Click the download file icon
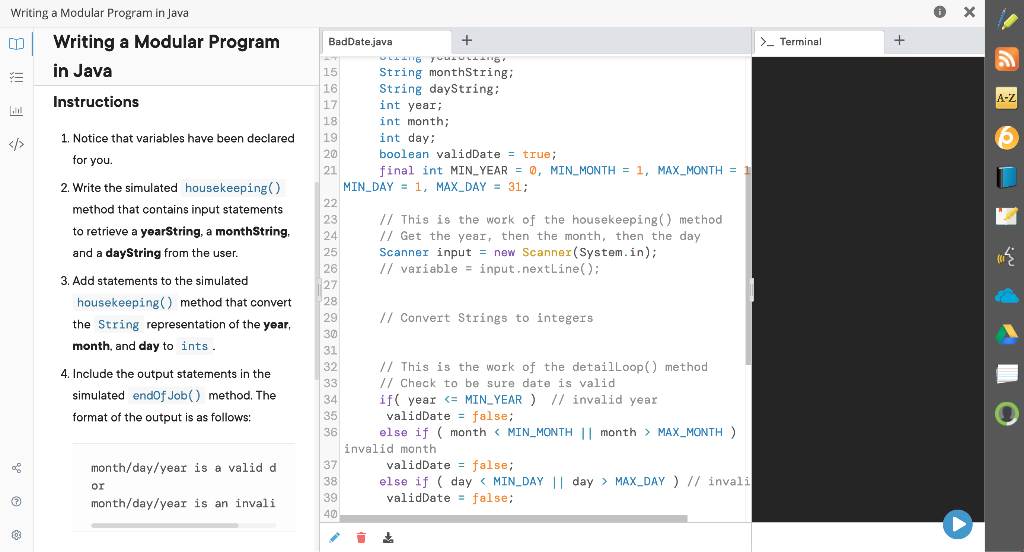The image size is (1024, 552). [388, 537]
